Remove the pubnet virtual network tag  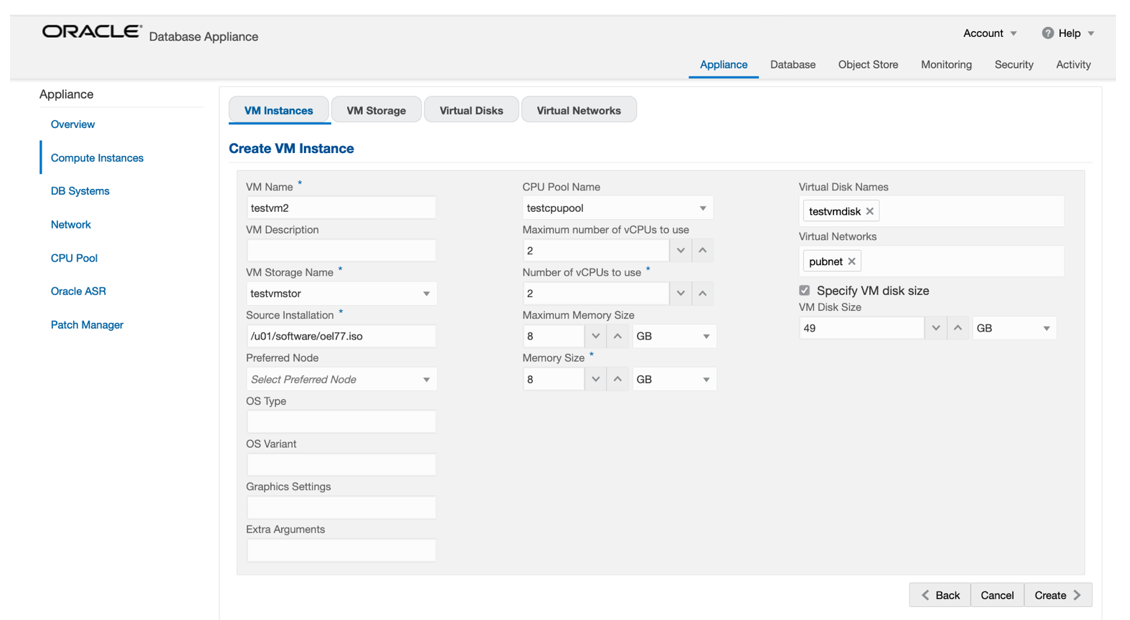tap(852, 262)
